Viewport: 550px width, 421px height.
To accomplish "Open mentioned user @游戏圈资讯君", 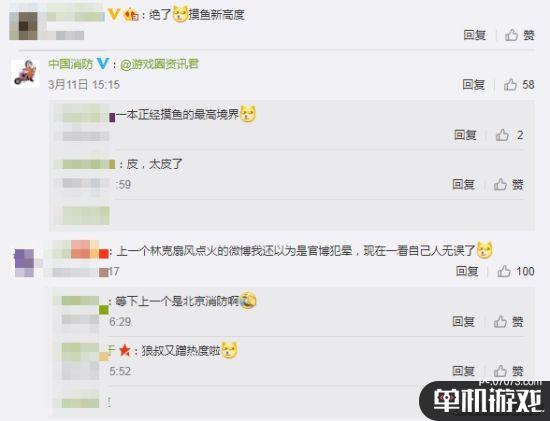I will tap(160, 64).
